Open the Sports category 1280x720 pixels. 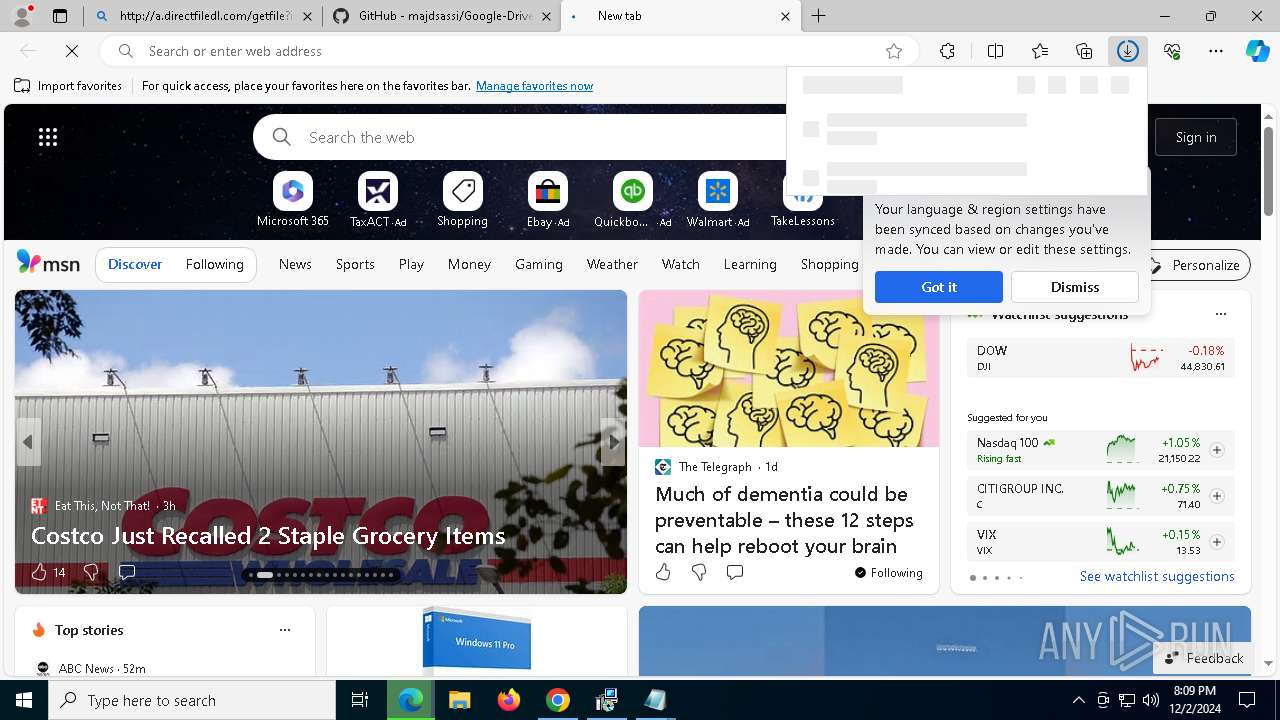(355, 264)
